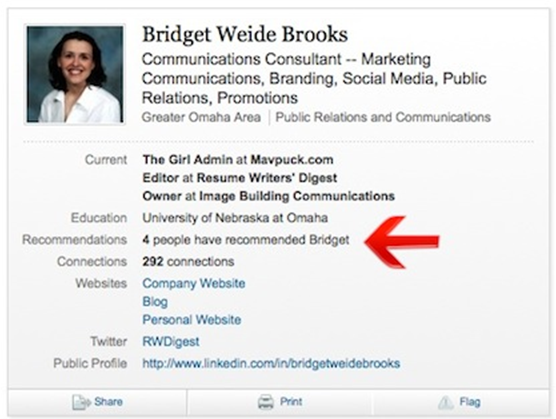Click University of Nebraska at Omaha
The width and height of the screenshot is (556, 419).
(235, 218)
